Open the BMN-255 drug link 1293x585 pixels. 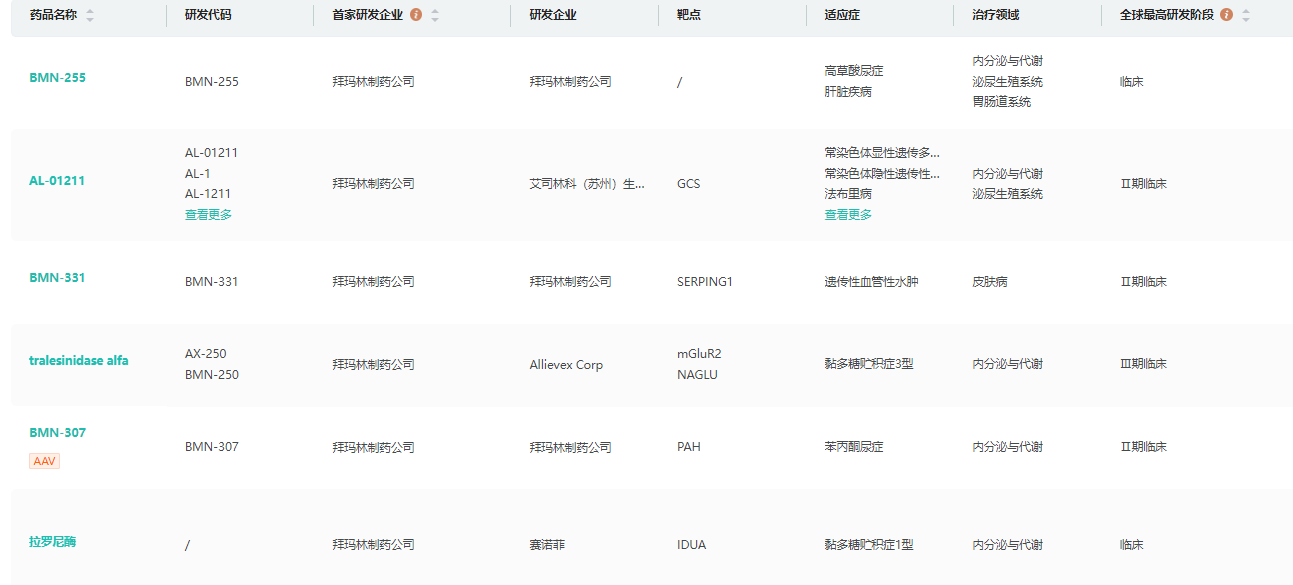click(x=57, y=78)
